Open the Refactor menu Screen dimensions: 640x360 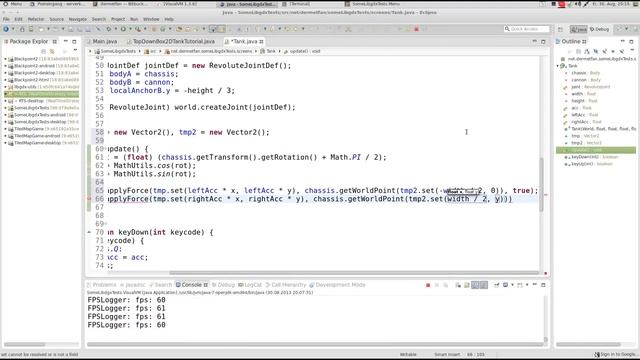[36, 19]
